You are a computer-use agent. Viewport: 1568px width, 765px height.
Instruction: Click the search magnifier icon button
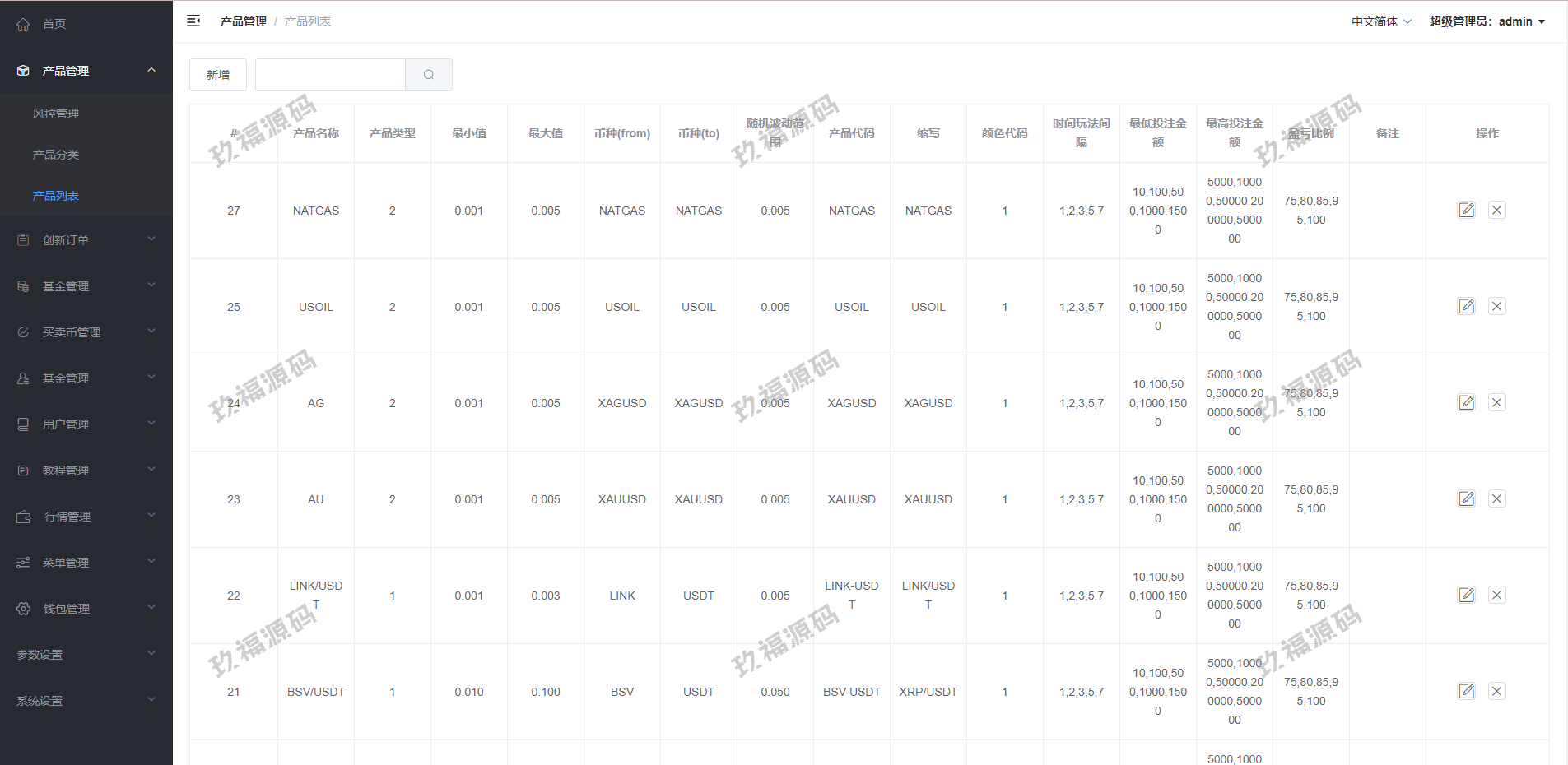pyautogui.click(x=428, y=75)
